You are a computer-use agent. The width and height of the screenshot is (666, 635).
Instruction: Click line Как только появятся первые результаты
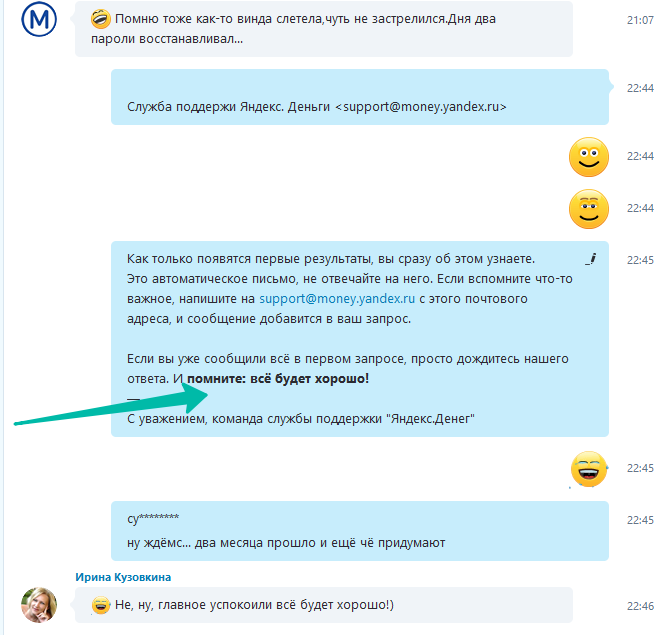331,259
